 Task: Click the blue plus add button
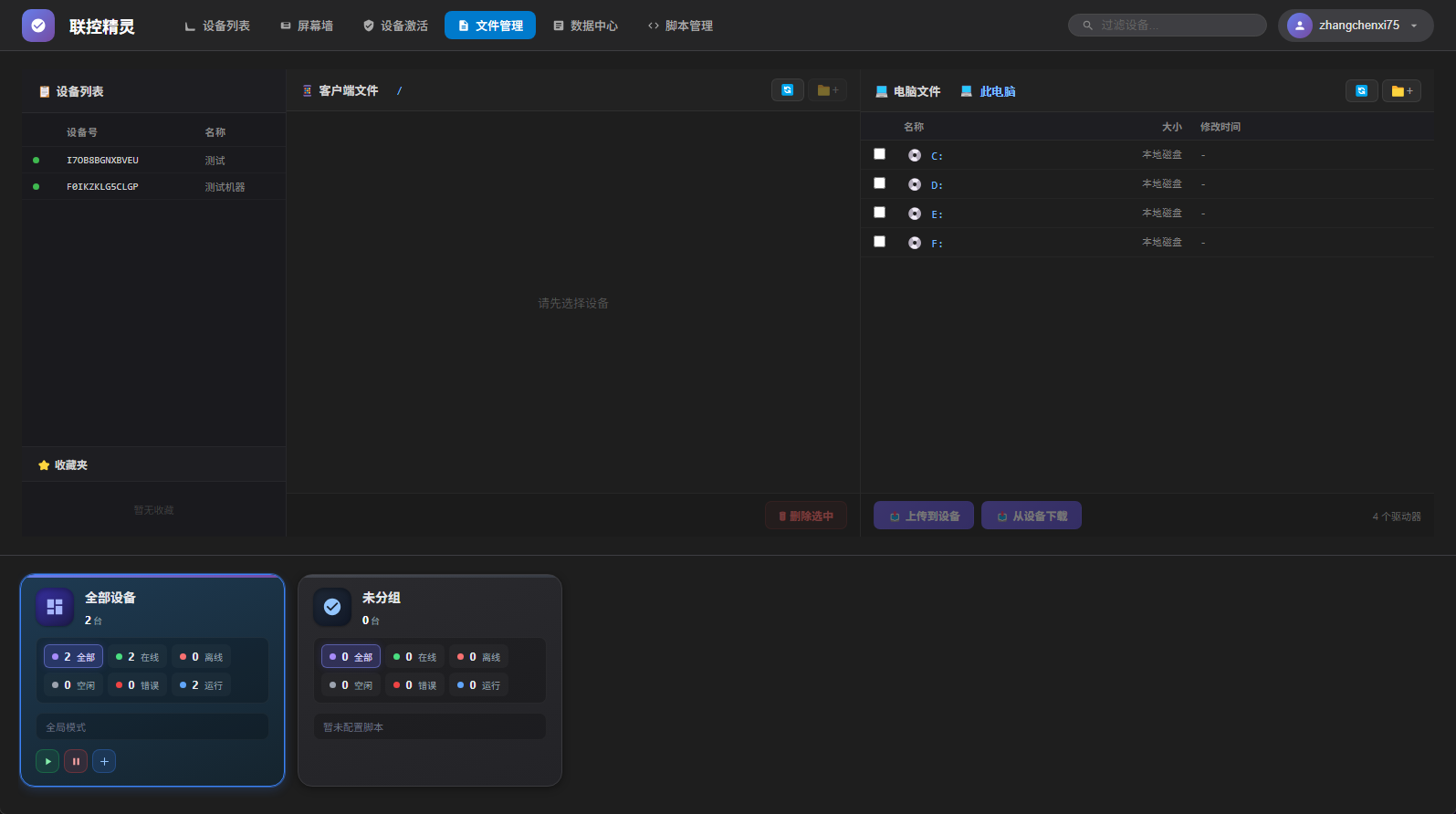pos(104,761)
